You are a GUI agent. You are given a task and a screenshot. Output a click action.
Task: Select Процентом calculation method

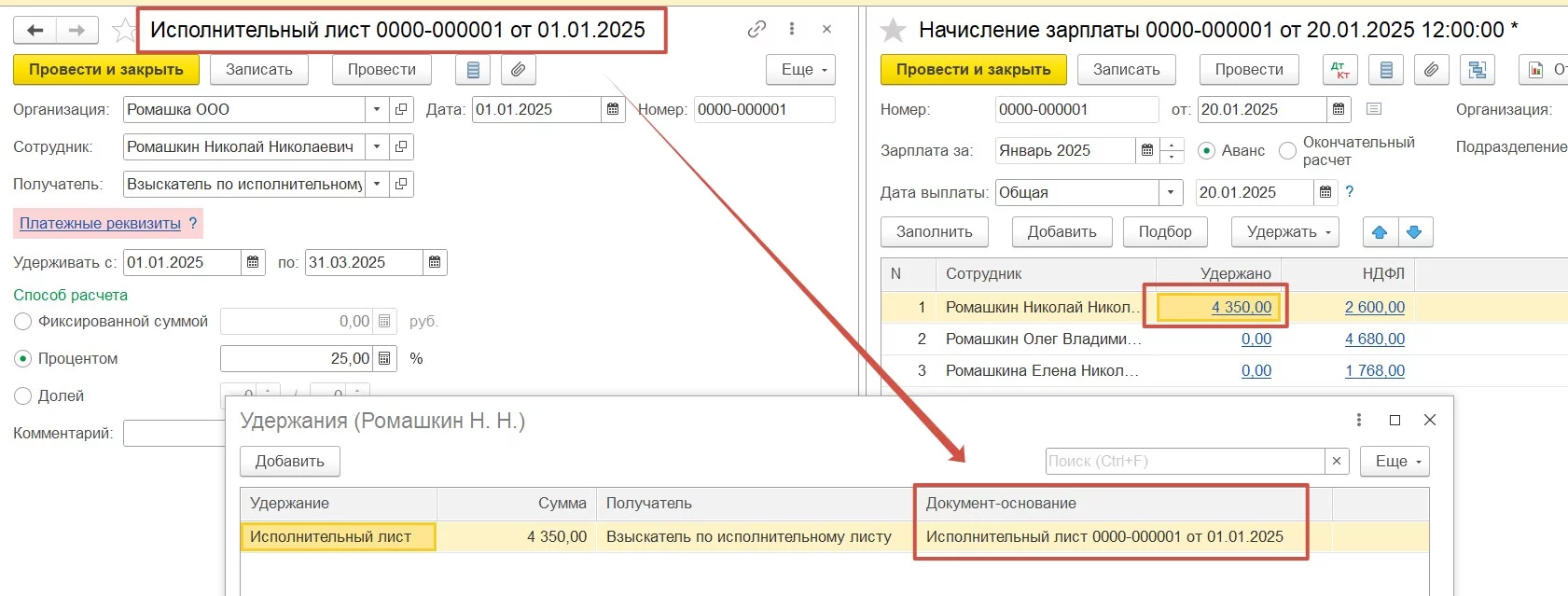pyautogui.click(x=23, y=358)
